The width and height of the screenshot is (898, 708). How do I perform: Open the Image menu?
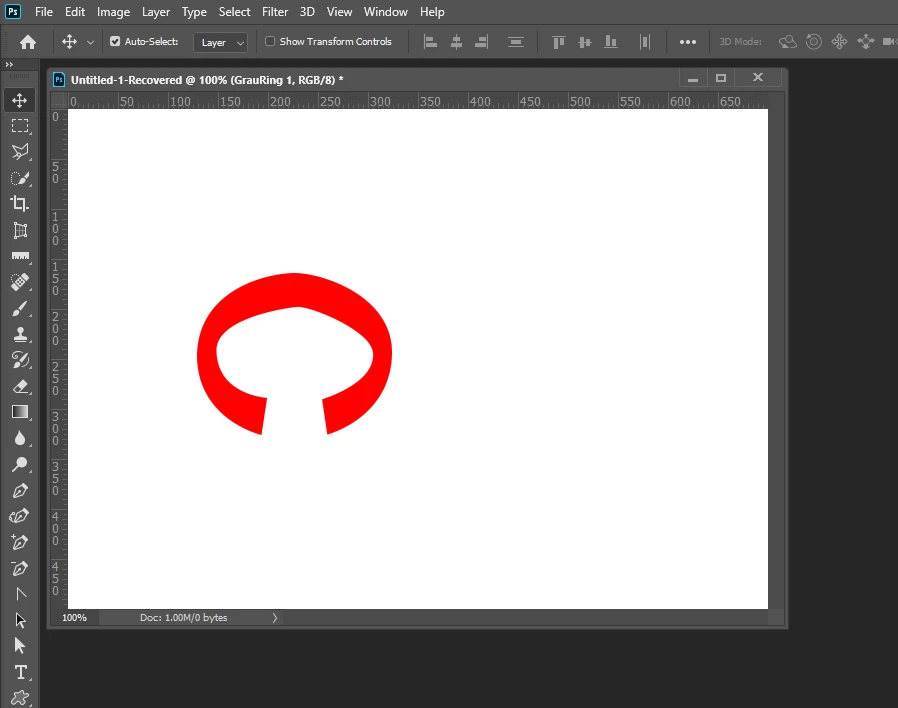pyautogui.click(x=113, y=11)
